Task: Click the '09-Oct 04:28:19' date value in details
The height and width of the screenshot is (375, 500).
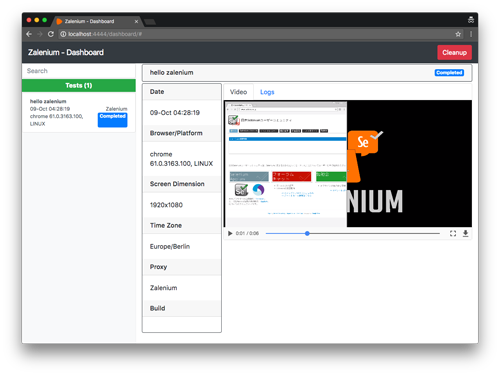Action: pos(175,113)
